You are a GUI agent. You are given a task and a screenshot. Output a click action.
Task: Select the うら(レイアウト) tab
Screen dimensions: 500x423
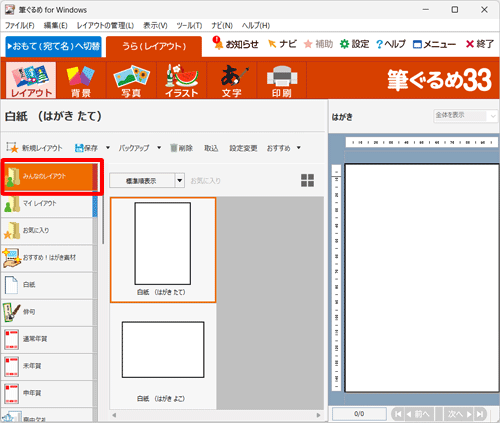(154, 46)
